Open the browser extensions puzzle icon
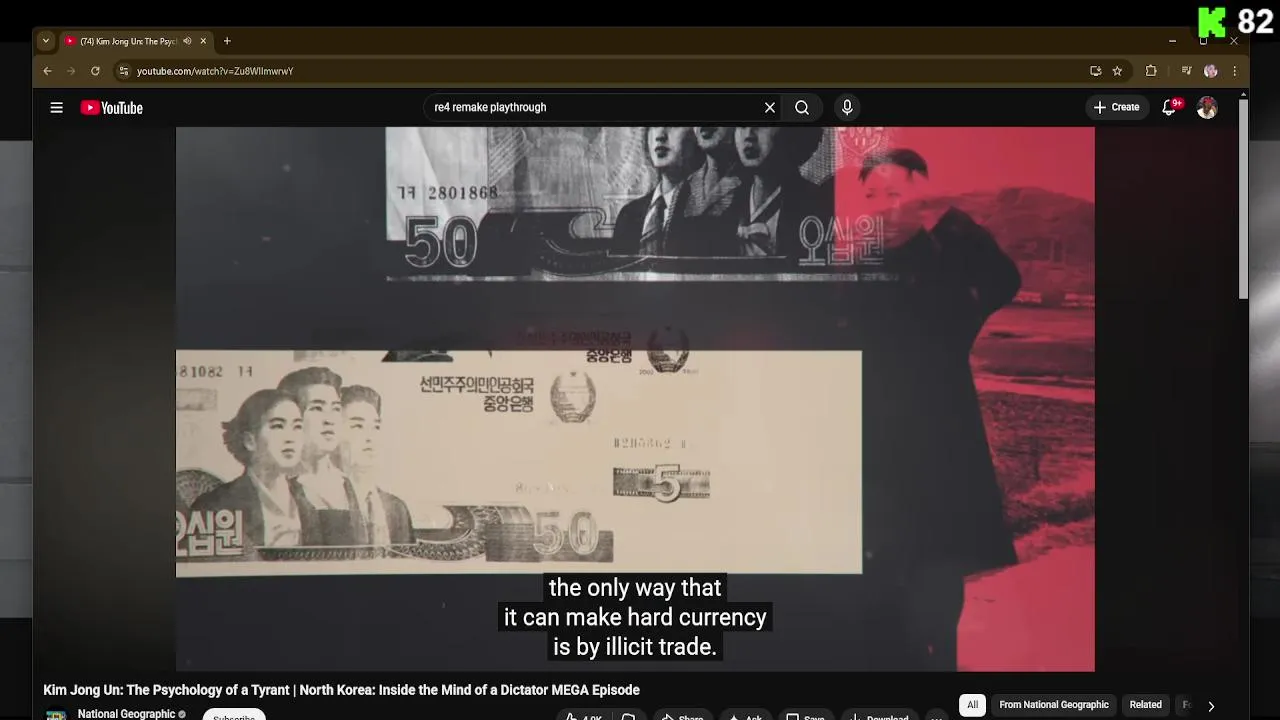The width and height of the screenshot is (1280, 720). [1151, 71]
